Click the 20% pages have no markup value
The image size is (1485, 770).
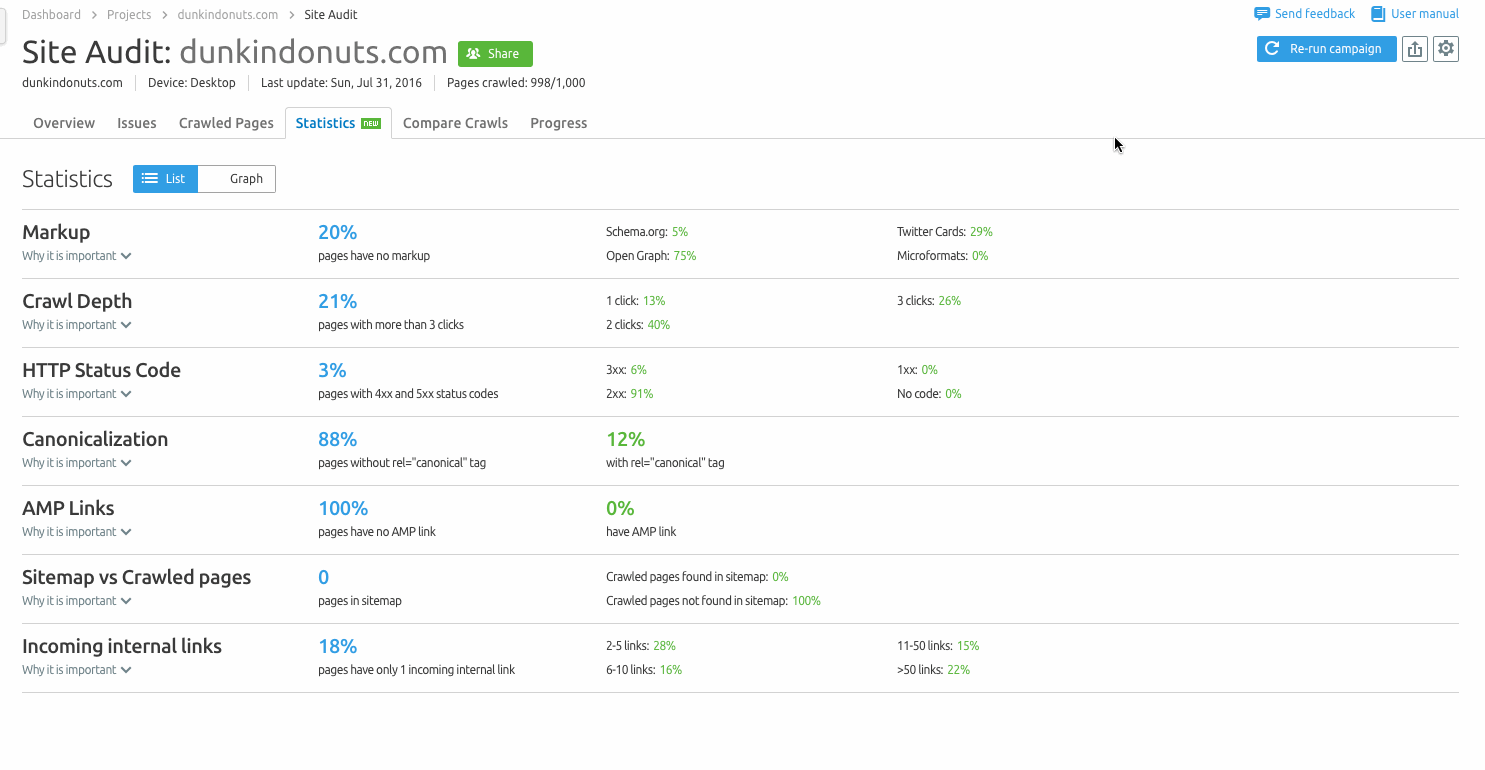click(x=337, y=232)
